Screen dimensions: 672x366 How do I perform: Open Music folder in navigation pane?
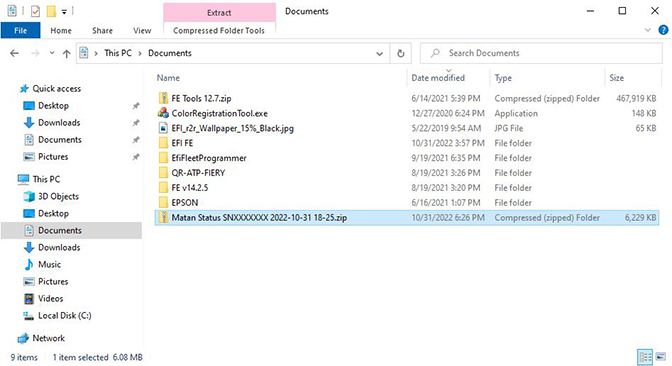pos(49,264)
